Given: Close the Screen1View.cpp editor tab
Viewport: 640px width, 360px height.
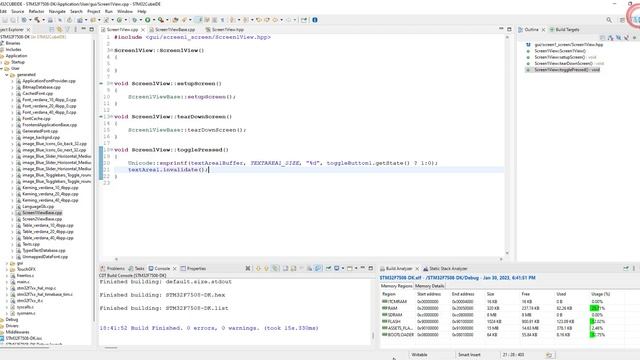Looking at the screenshot, I should [x=143, y=30].
